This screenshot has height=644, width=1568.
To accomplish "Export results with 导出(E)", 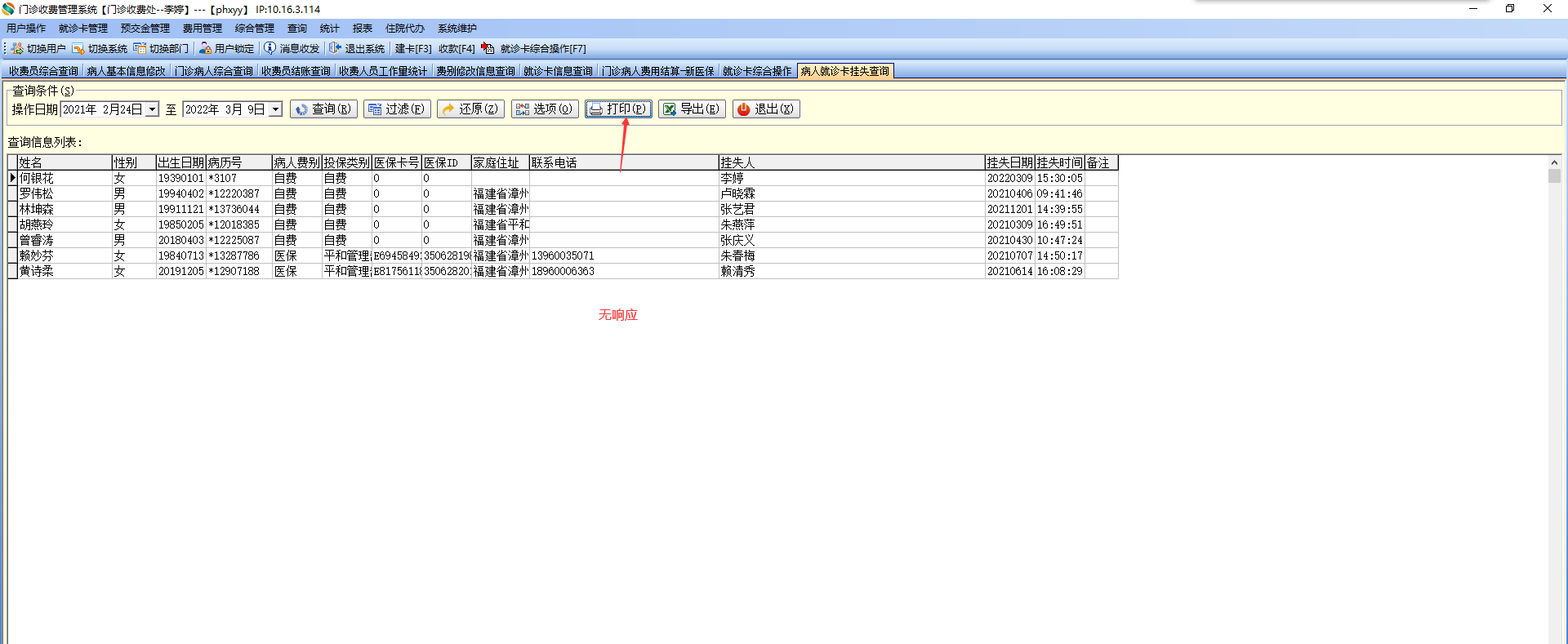I will point(692,109).
